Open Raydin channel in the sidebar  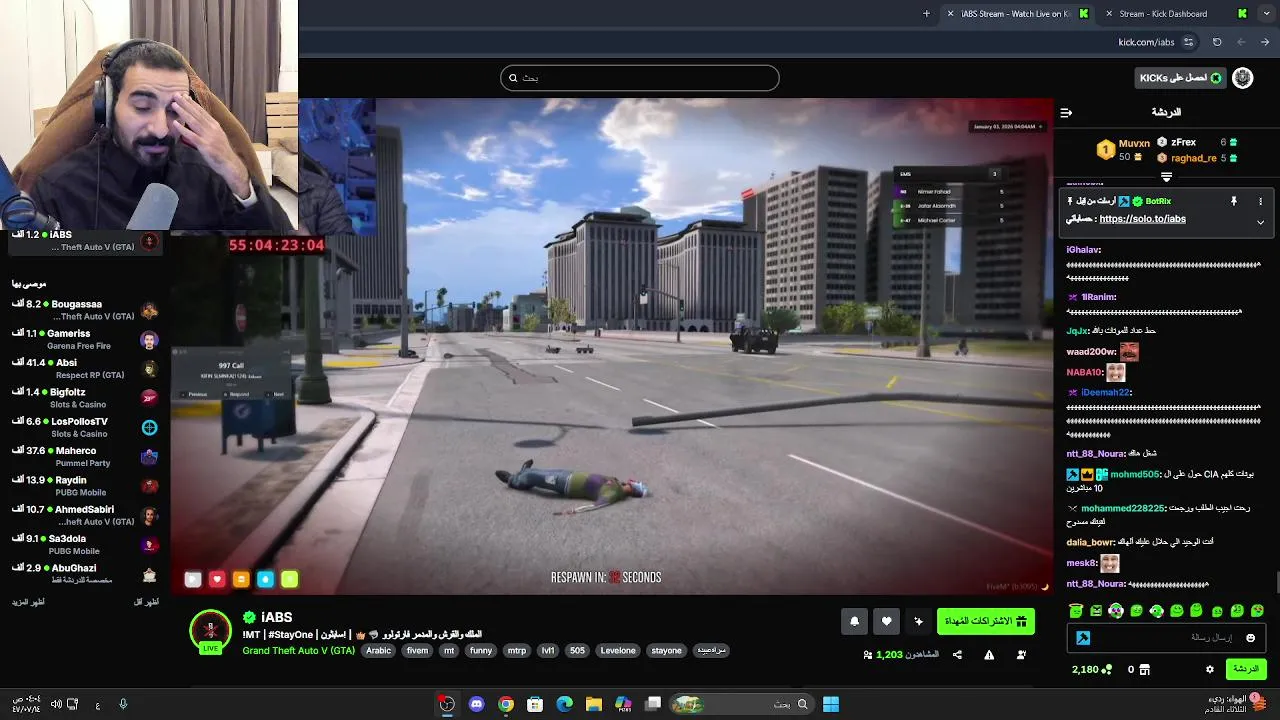click(x=85, y=486)
